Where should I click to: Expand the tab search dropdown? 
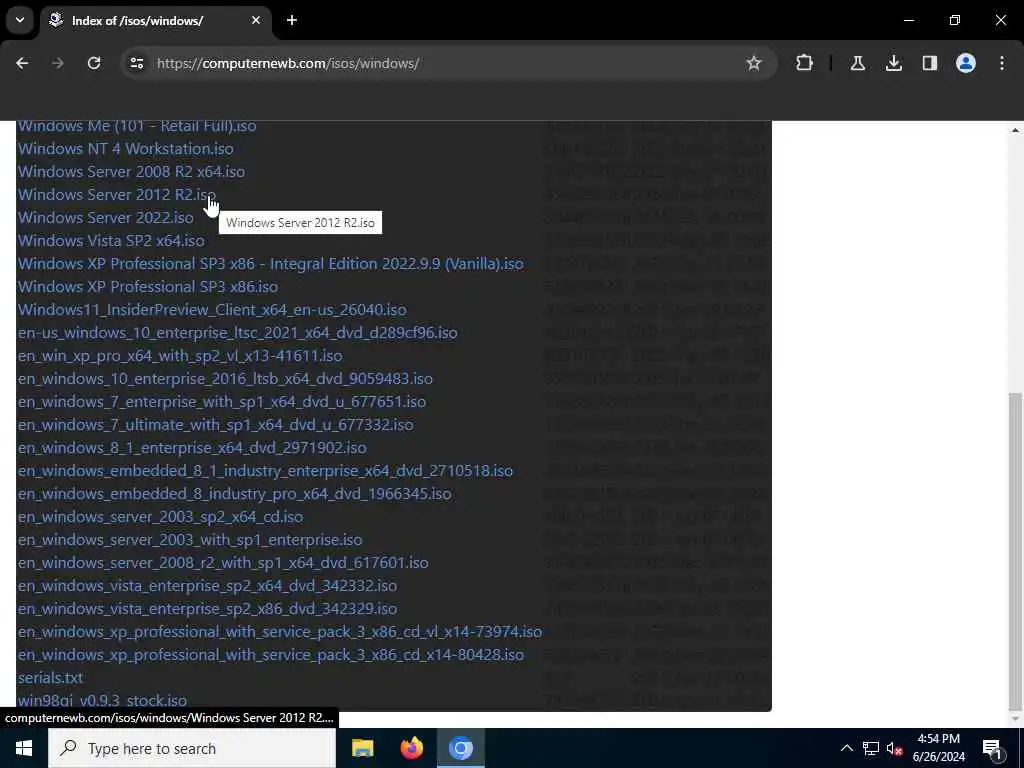click(x=20, y=20)
